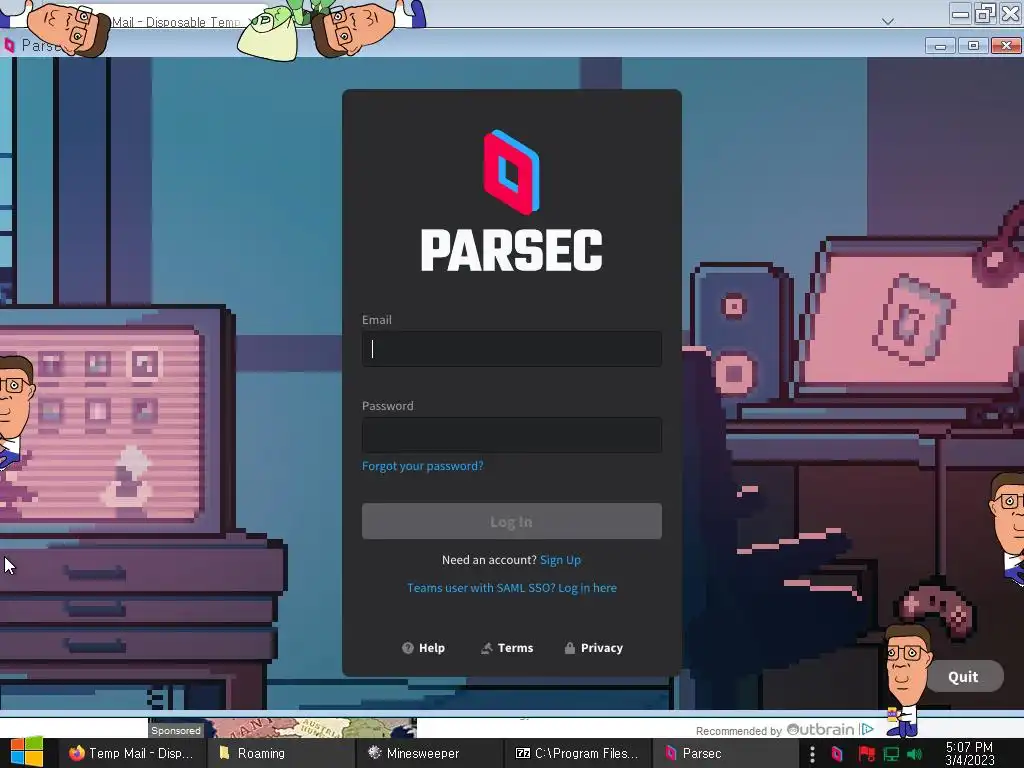Open the Privacy link
1024x768 pixels.
593,648
